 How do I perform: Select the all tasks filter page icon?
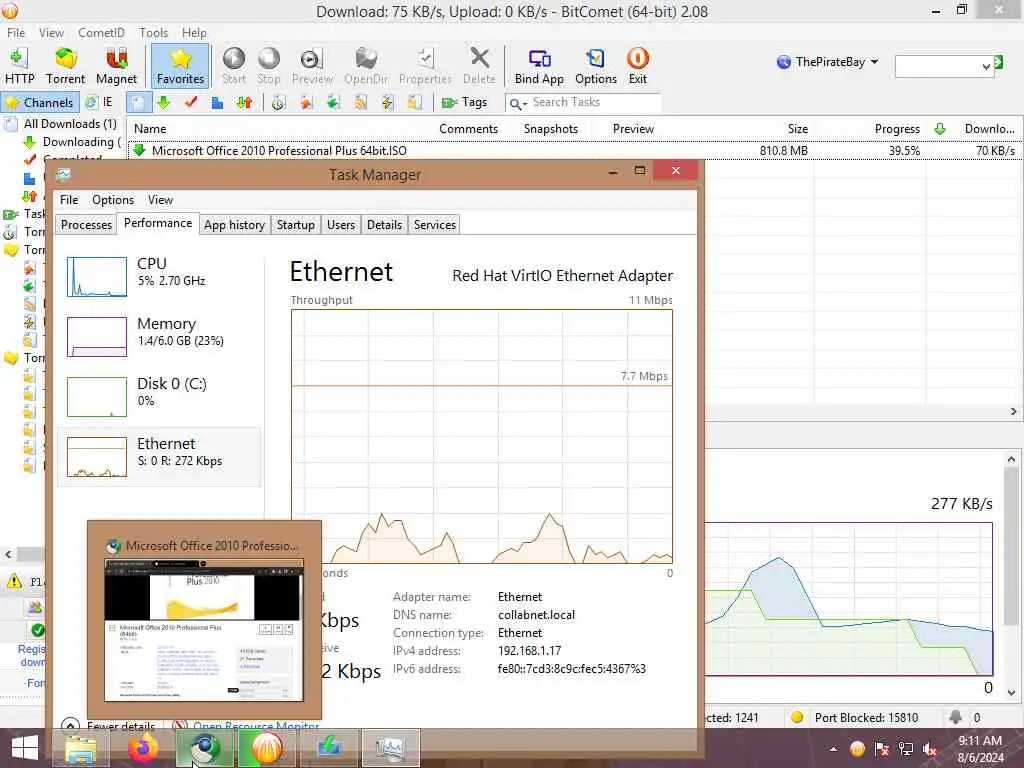(x=138, y=103)
